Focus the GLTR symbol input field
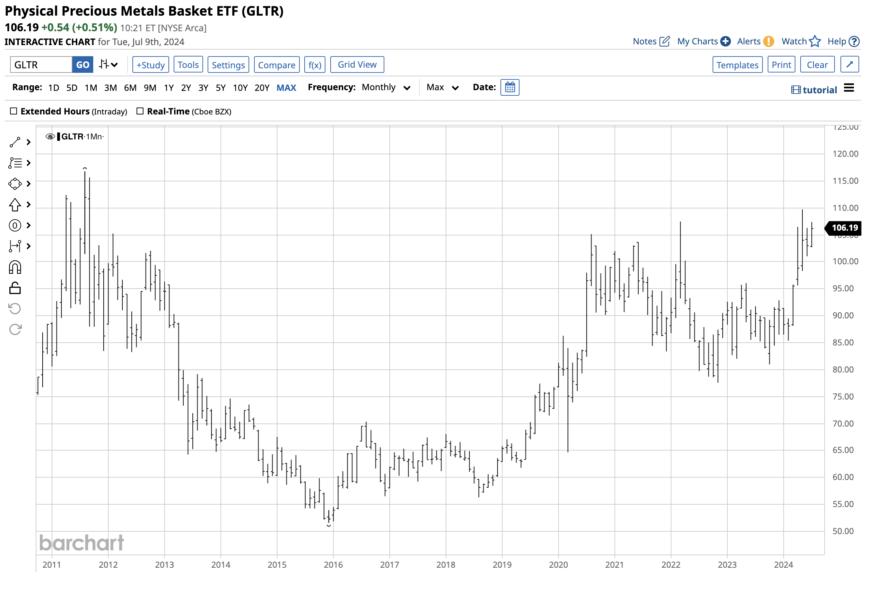Viewport: 881px width, 600px height. pos(41,65)
